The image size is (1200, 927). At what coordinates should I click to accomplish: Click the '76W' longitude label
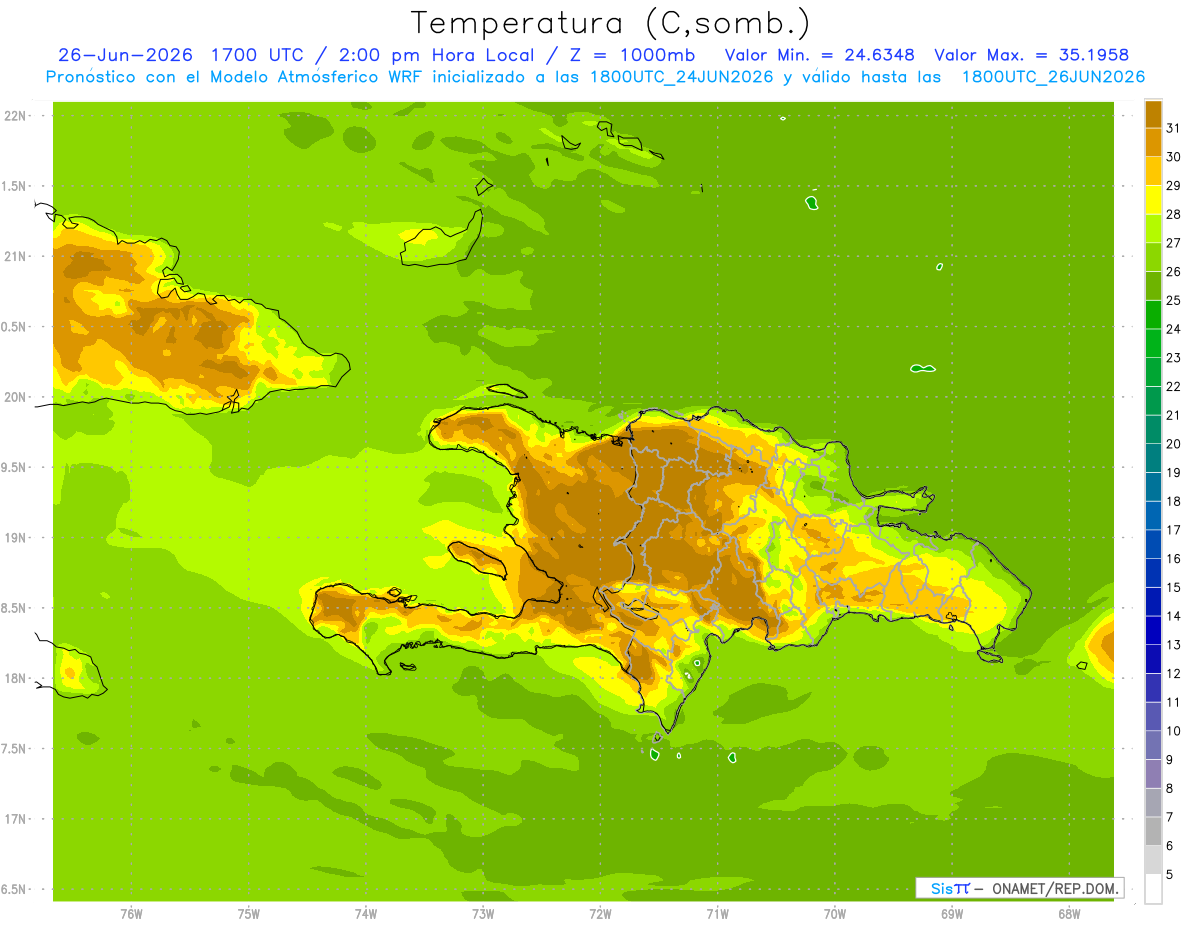131,914
